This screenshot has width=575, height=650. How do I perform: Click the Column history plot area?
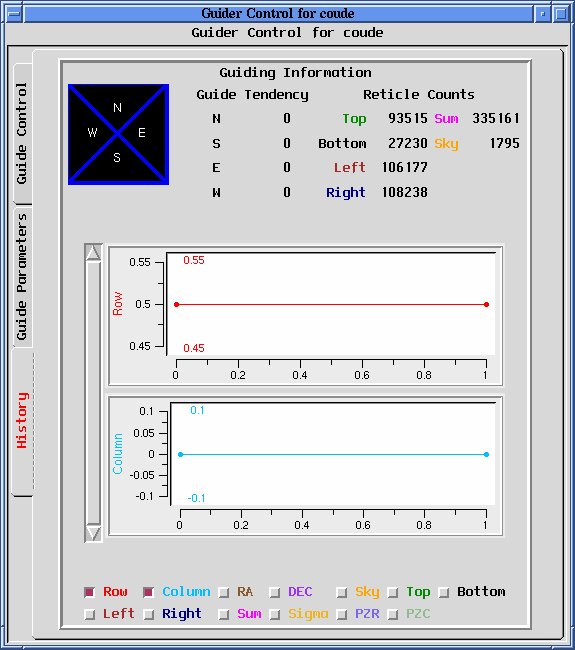pos(333,454)
